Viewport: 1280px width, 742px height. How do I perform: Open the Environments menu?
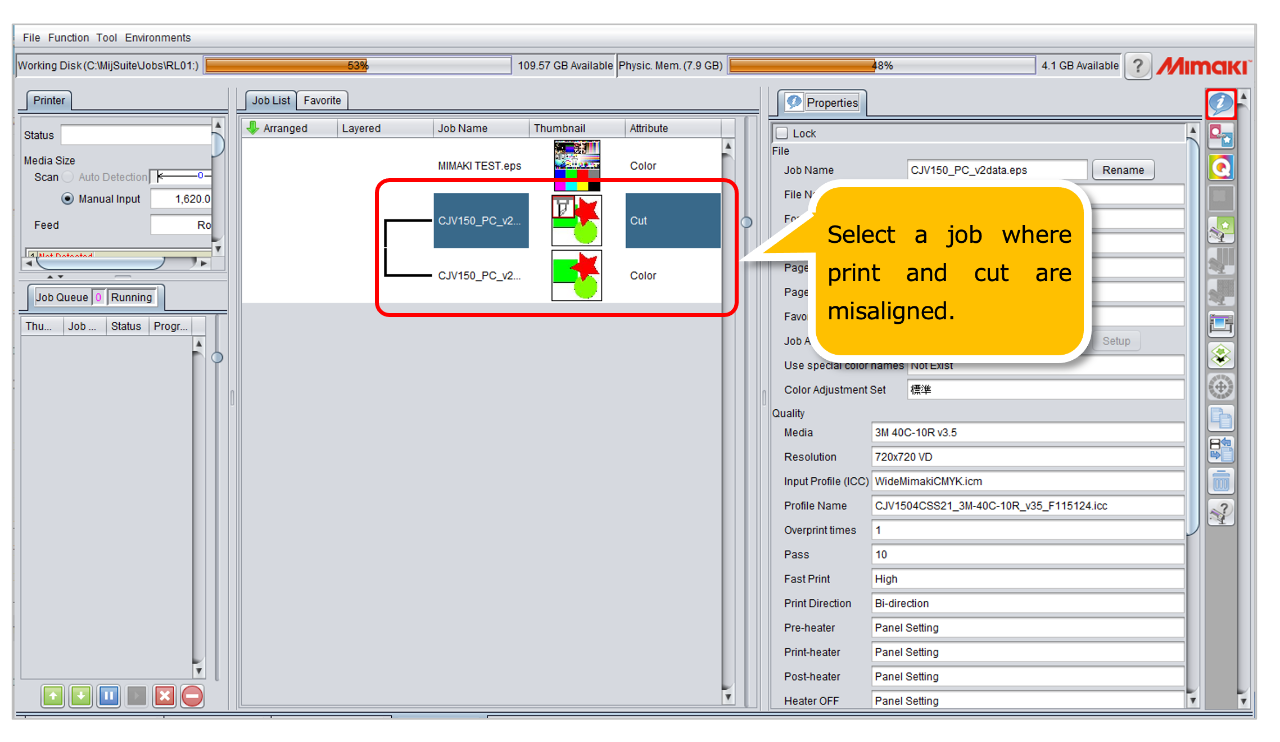tap(158, 38)
